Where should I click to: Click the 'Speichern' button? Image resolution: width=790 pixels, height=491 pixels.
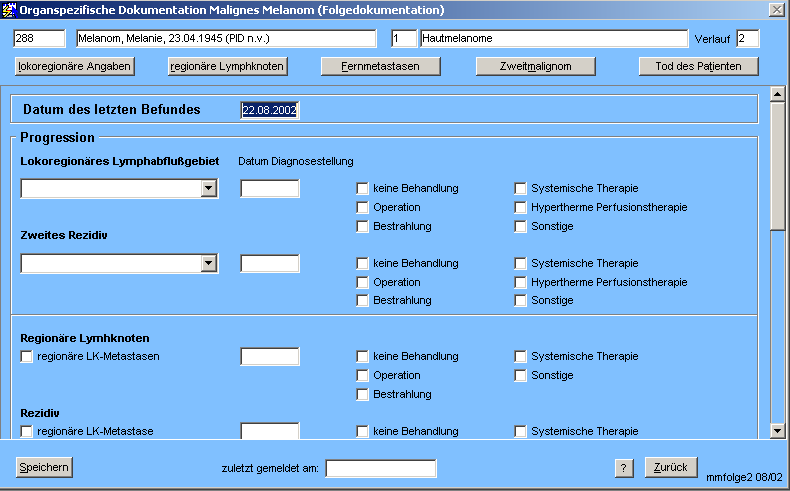coord(44,468)
